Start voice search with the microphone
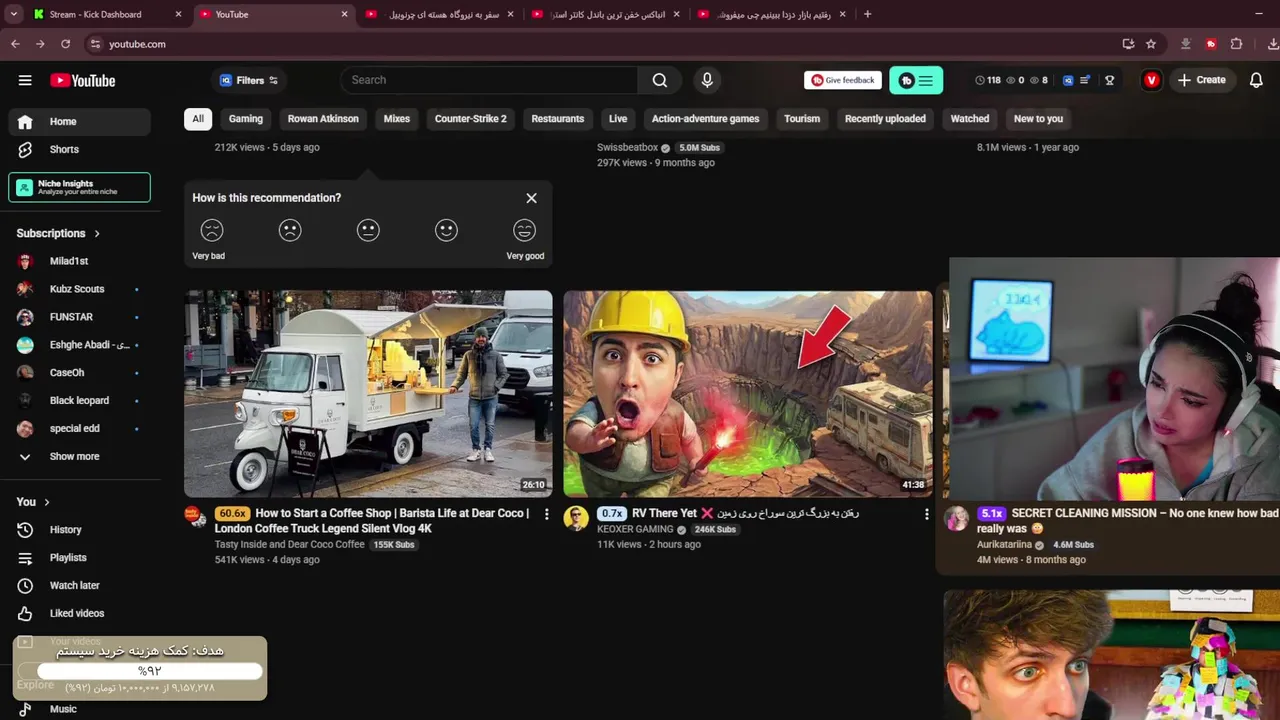The image size is (1280, 720). tap(707, 80)
